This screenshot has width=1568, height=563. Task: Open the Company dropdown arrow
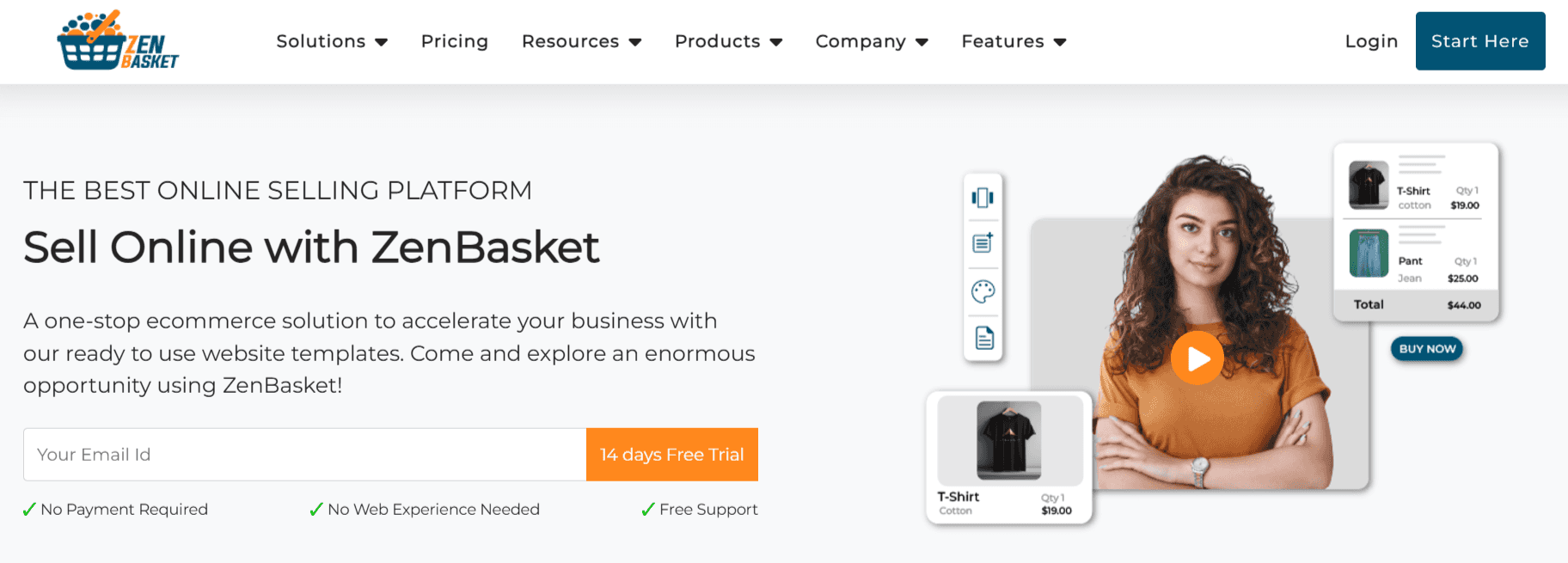tap(922, 42)
